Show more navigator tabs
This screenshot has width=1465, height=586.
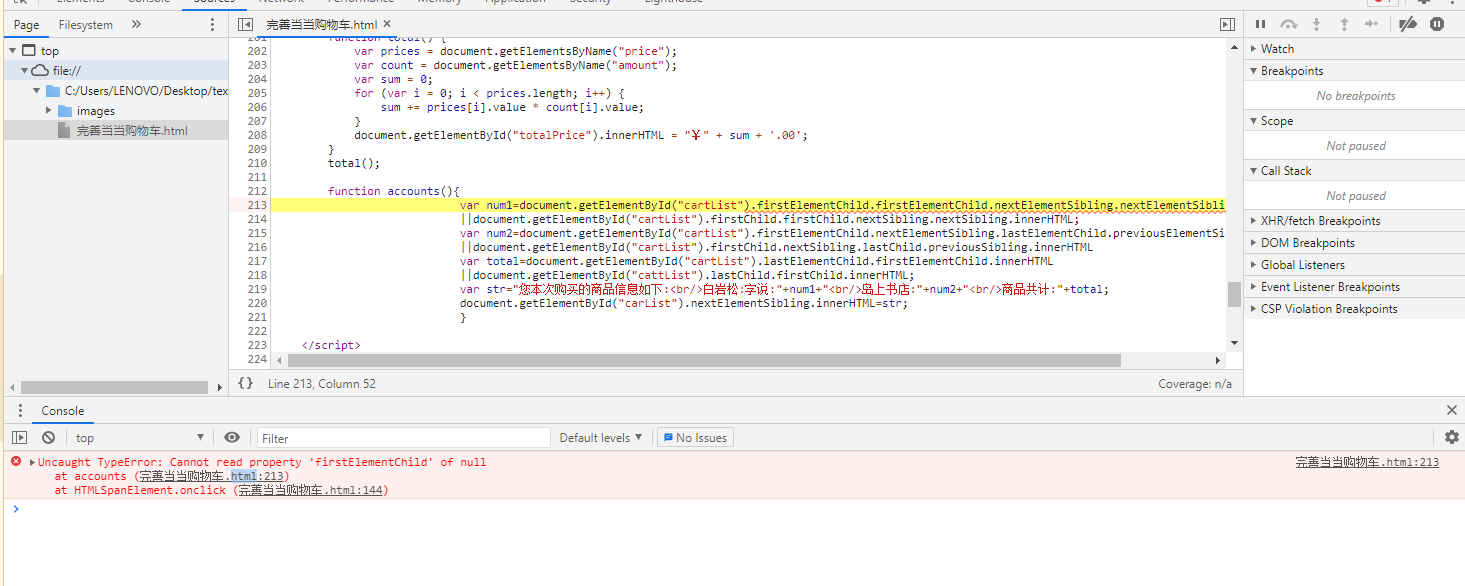pos(136,24)
